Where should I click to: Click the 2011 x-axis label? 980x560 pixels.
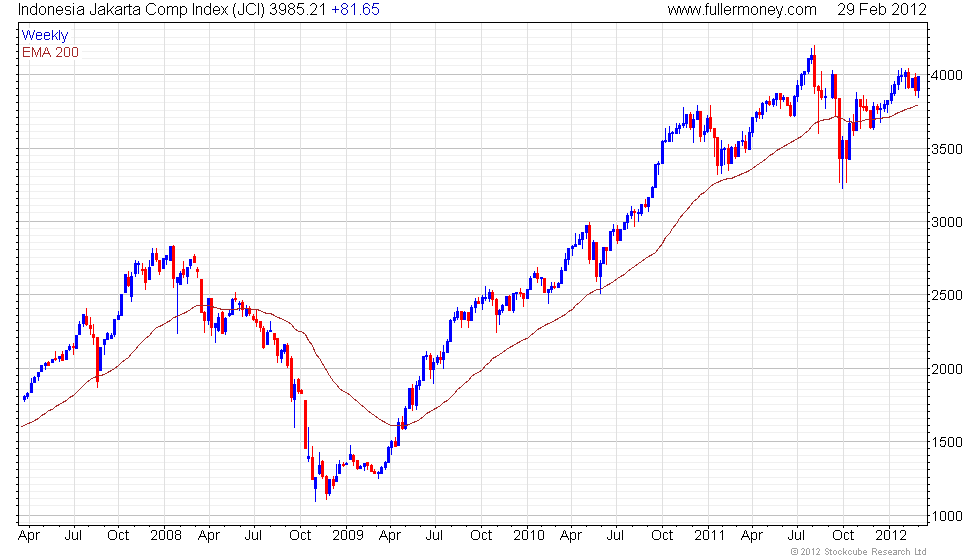coord(709,535)
